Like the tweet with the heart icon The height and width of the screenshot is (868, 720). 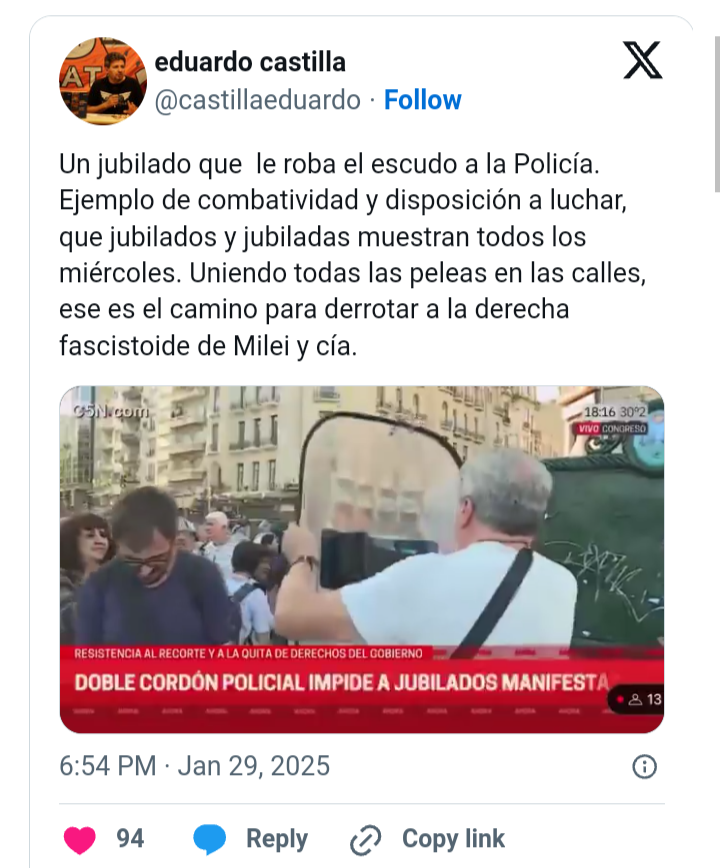[80, 839]
